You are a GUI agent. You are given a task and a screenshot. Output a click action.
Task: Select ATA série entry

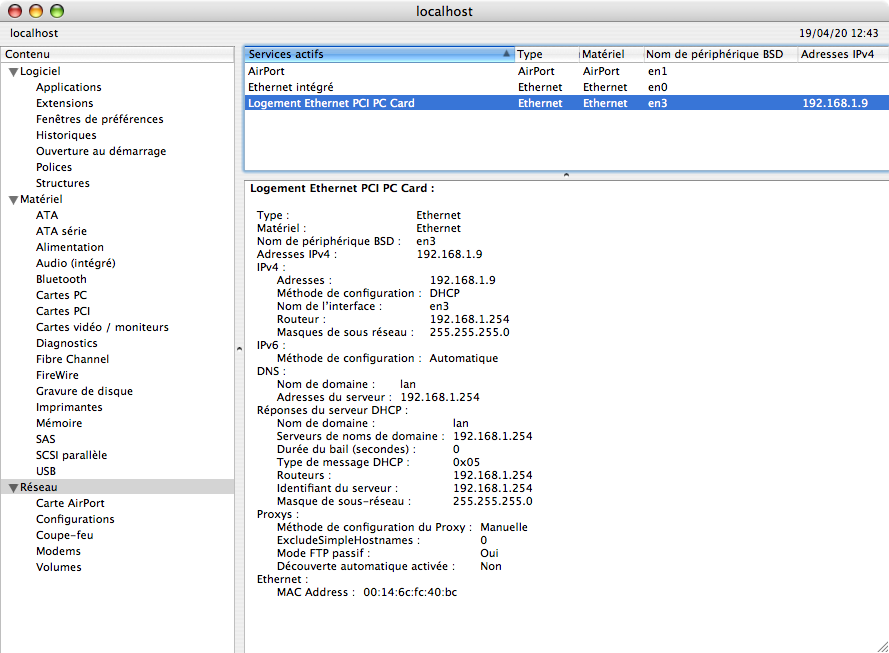click(61, 231)
